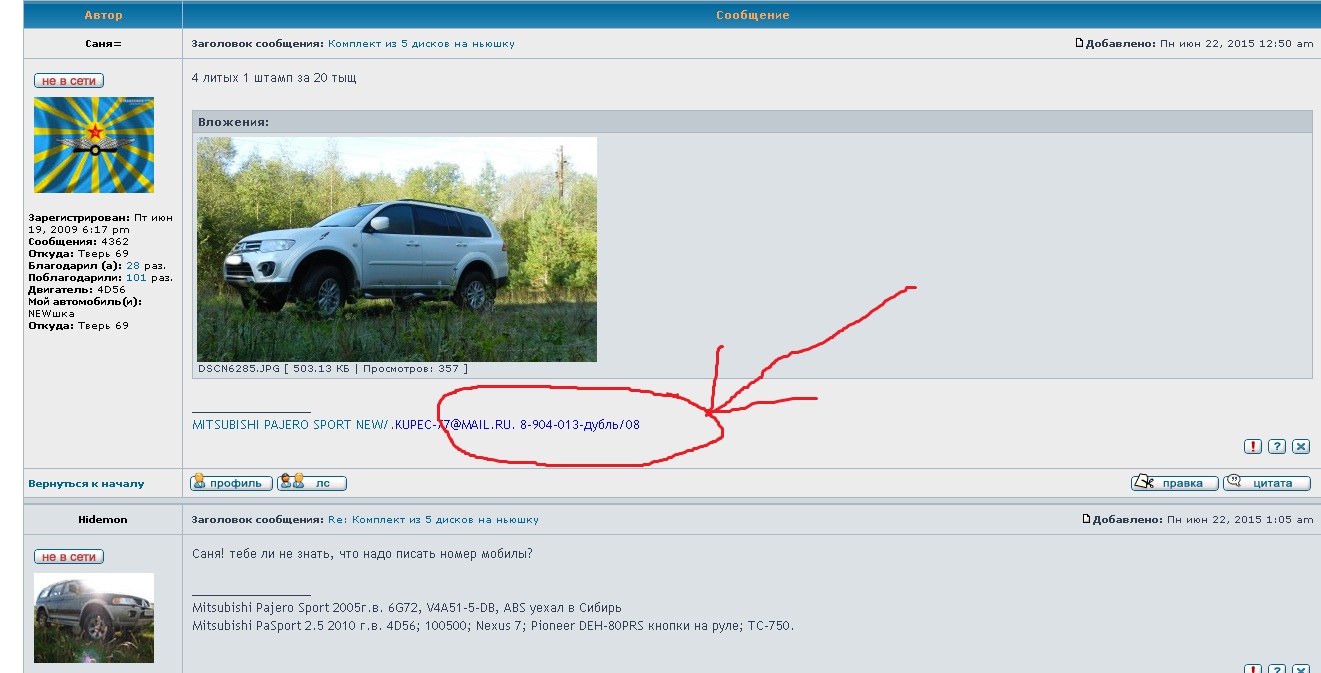
Task: Click the "не в сети" status badge for Hidemon
Action: (69, 557)
